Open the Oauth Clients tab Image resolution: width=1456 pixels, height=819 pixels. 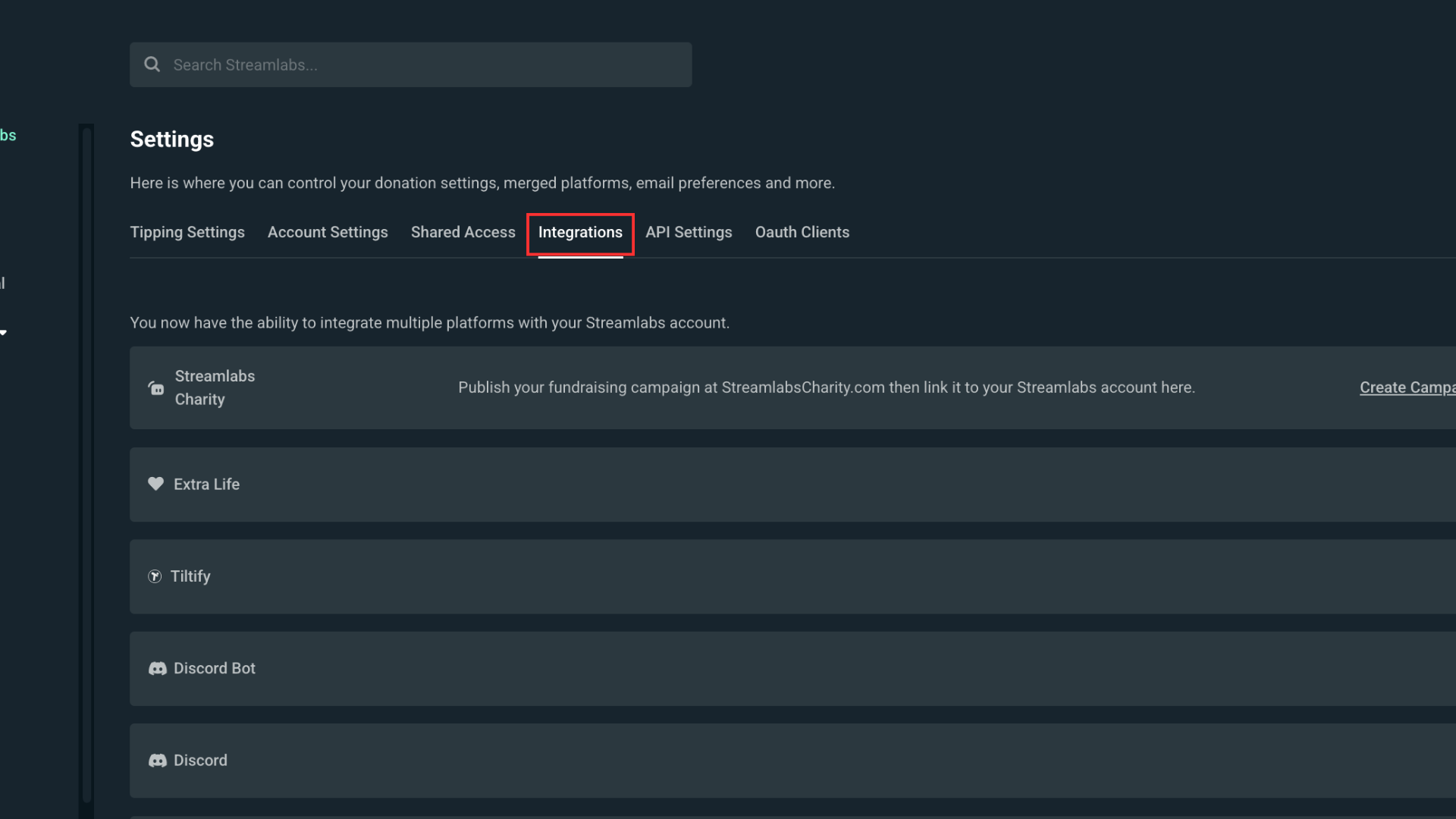802,232
